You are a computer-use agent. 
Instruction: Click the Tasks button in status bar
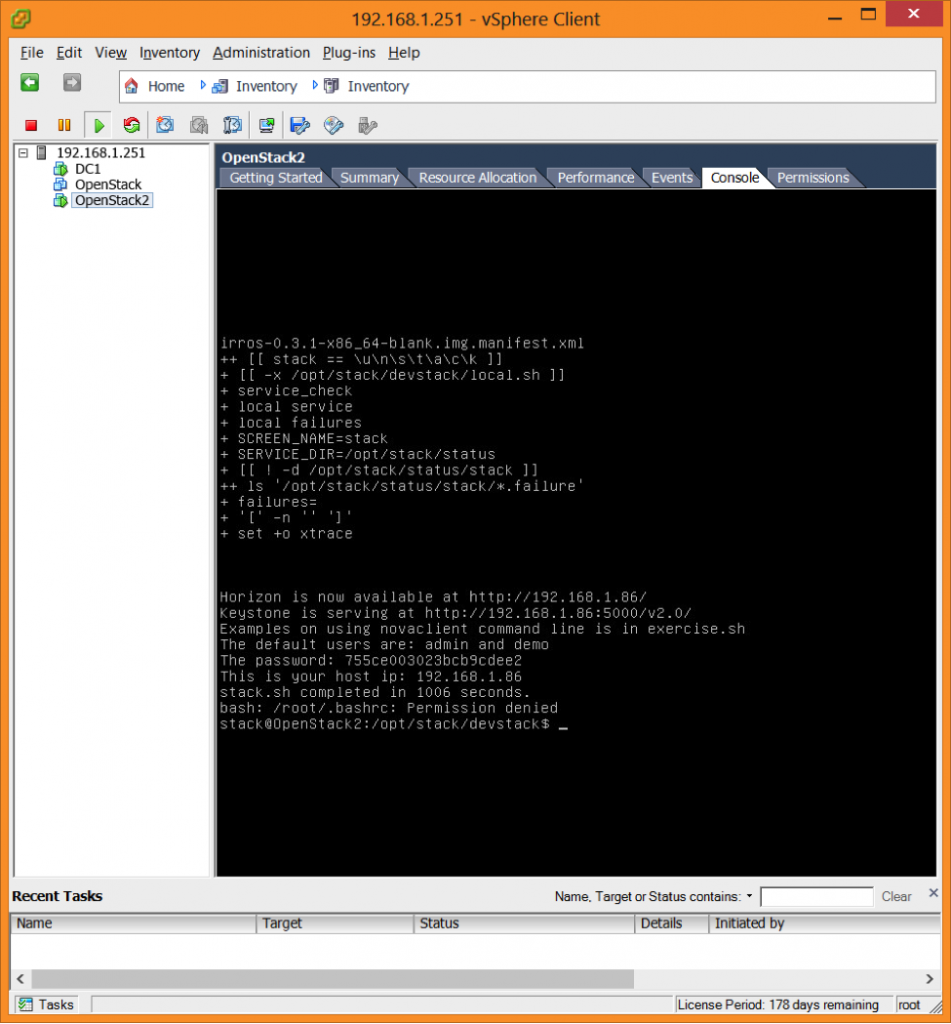46,1004
